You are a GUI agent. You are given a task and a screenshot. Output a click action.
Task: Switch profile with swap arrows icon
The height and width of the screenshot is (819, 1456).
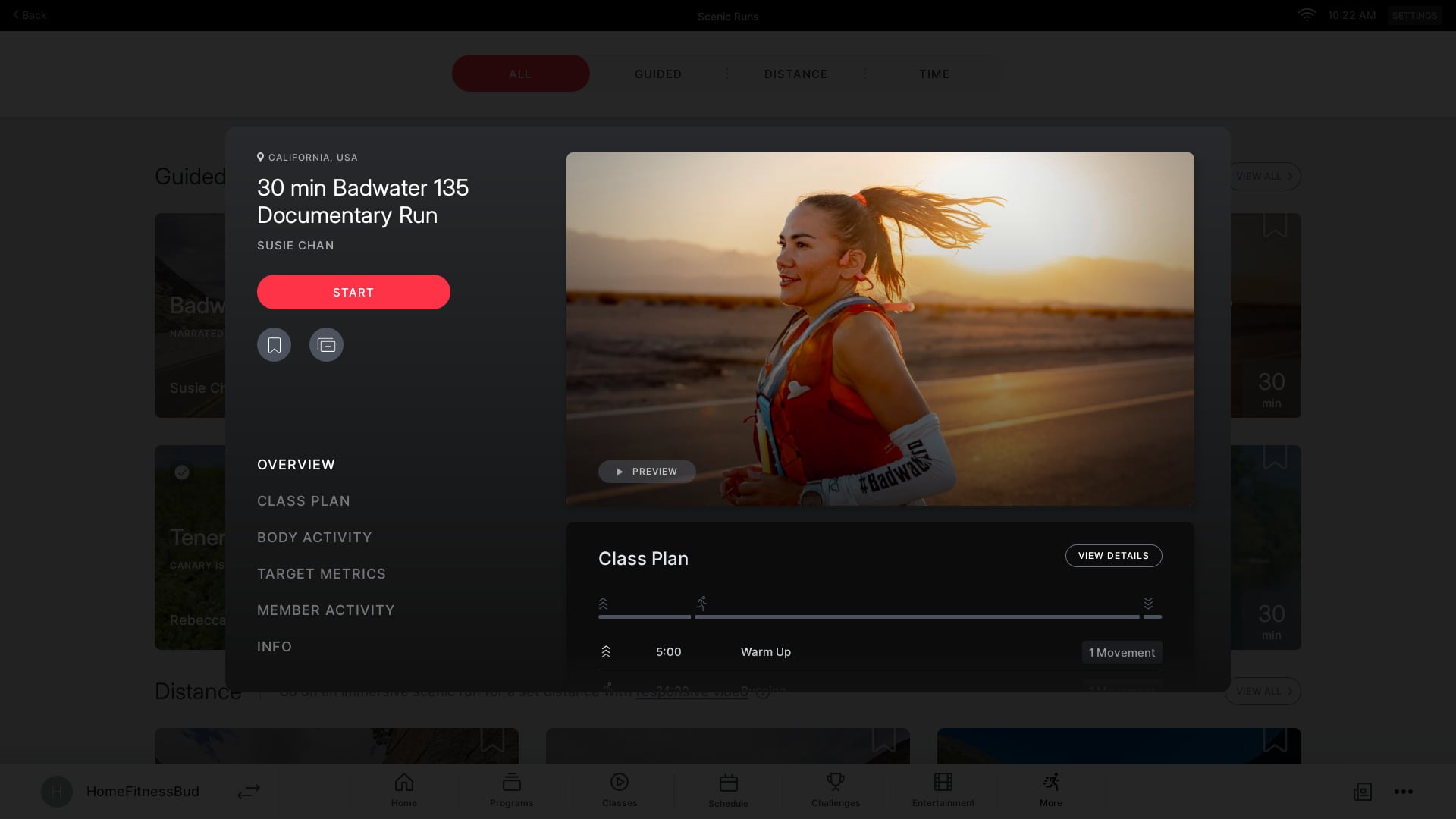pyautogui.click(x=249, y=792)
